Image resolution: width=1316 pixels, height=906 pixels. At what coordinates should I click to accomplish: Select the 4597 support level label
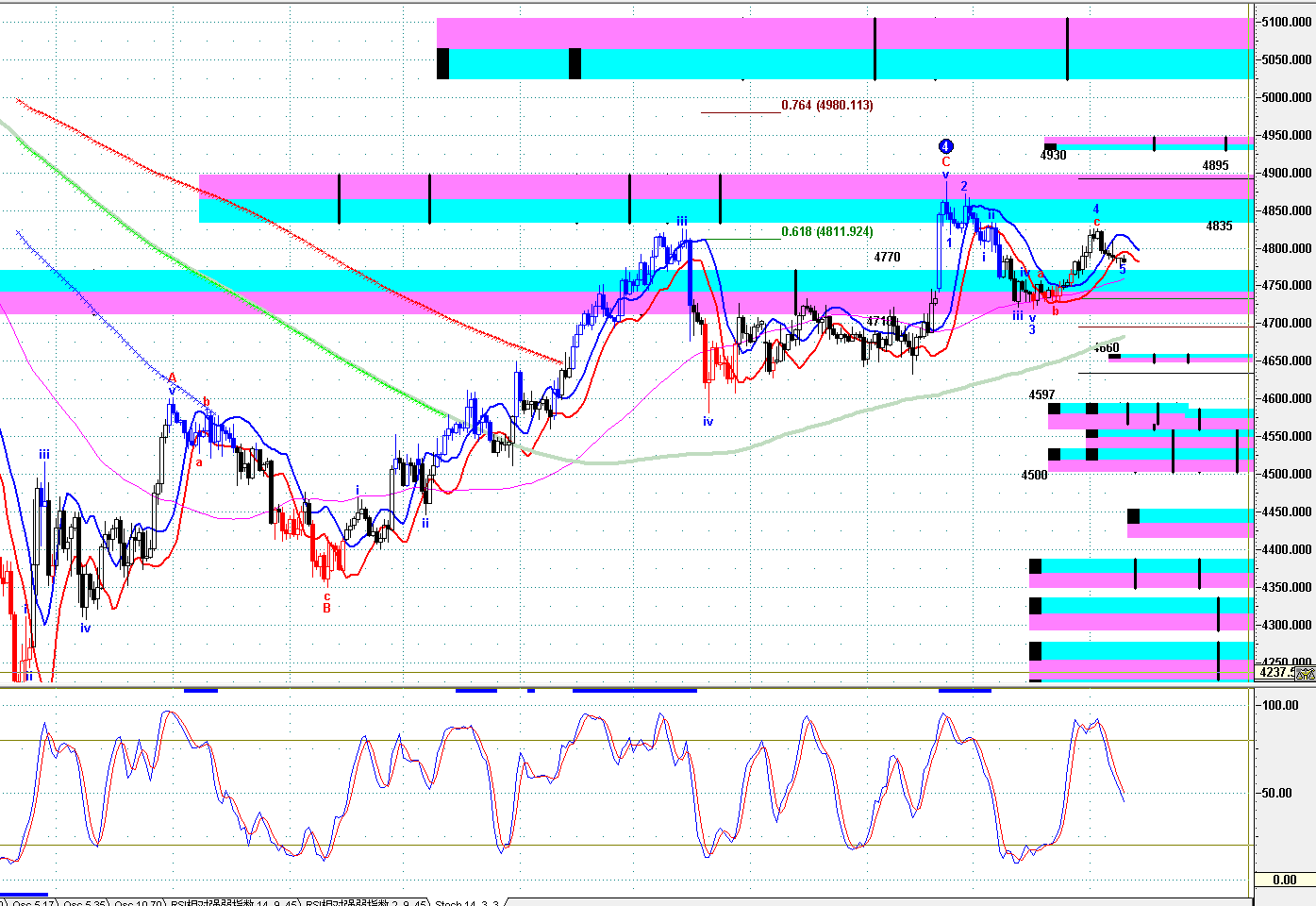click(x=1041, y=394)
